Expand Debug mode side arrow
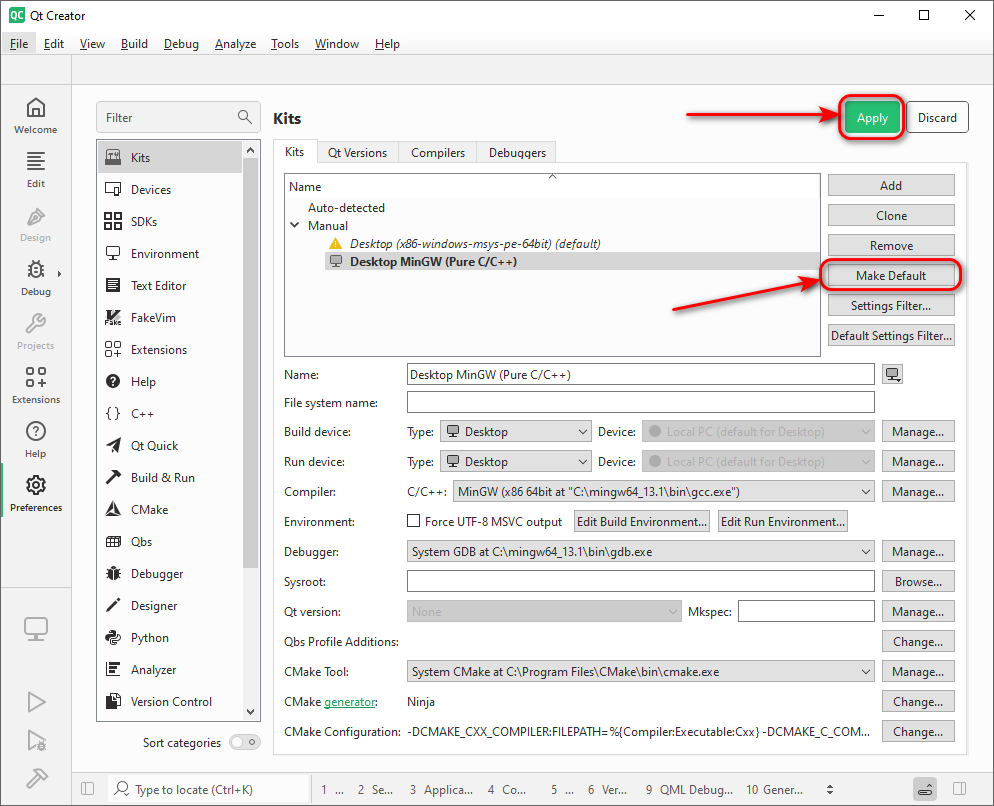The image size is (994, 806). click(x=59, y=274)
